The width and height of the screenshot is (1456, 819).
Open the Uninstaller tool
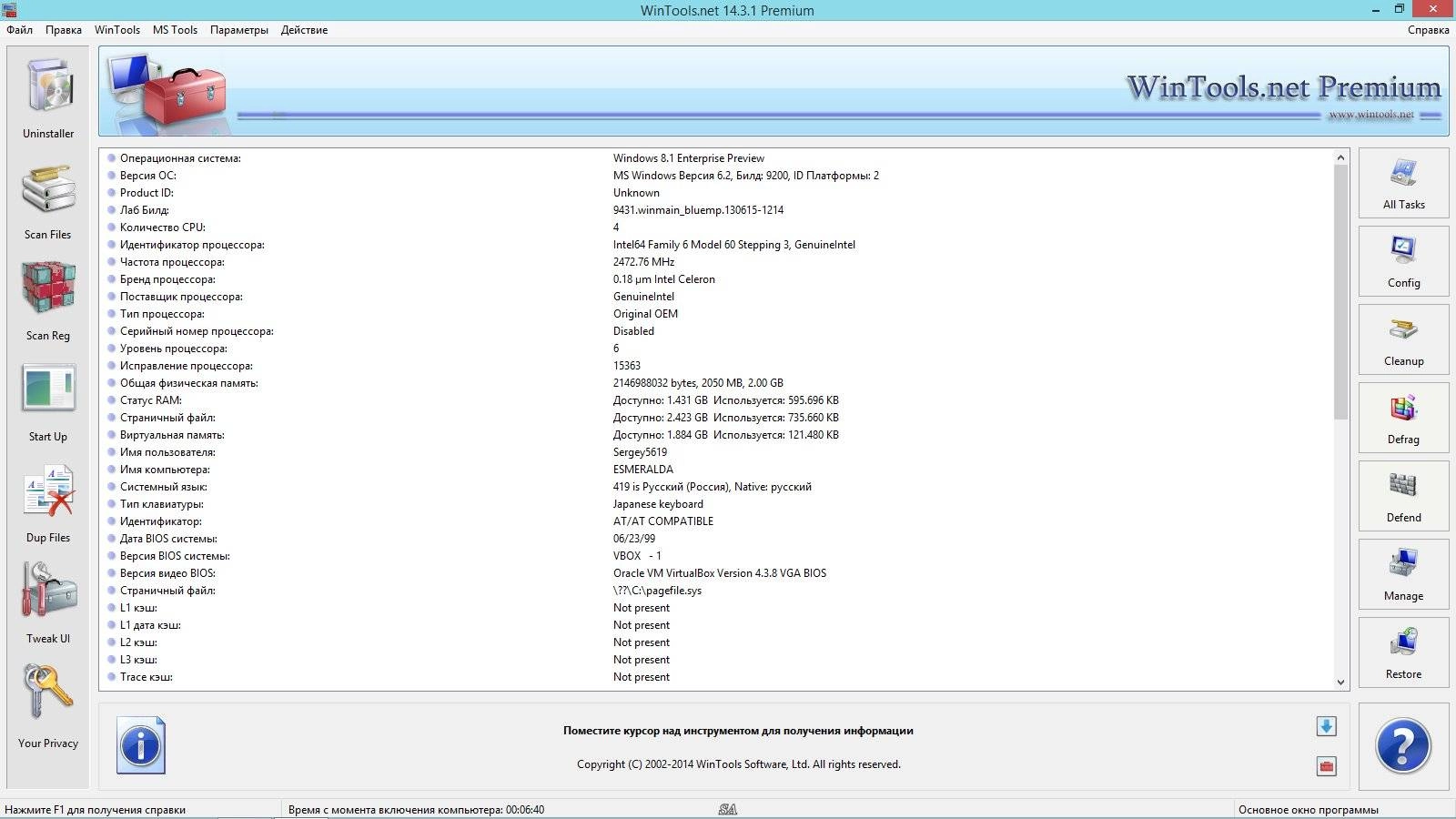(48, 97)
